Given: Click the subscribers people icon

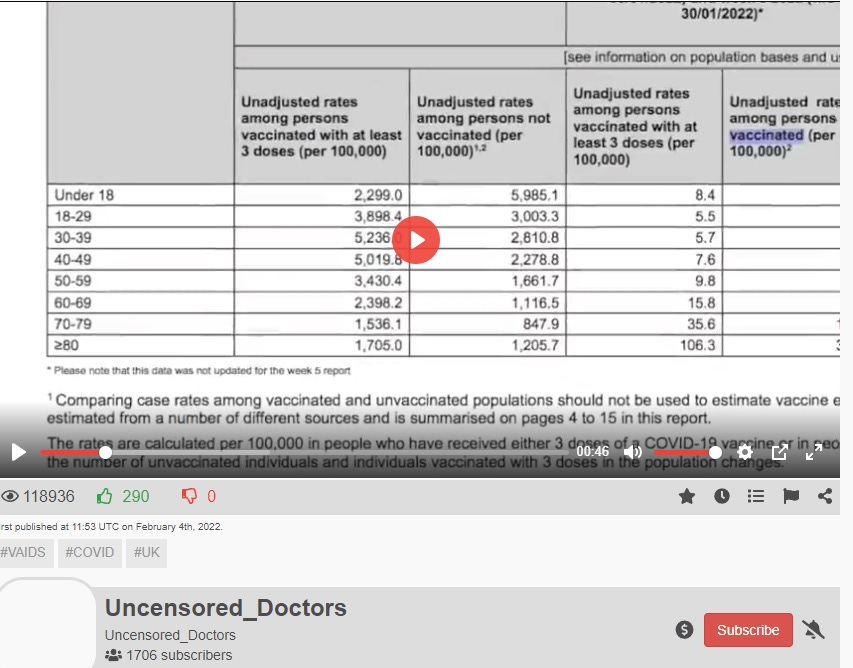Looking at the screenshot, I should [113, 655].
